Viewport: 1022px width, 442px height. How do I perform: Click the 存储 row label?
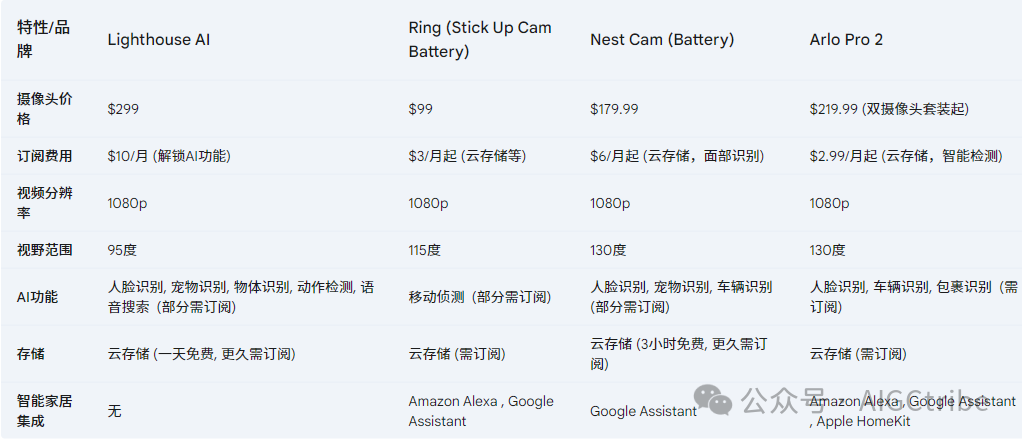[x=31, y=354]
